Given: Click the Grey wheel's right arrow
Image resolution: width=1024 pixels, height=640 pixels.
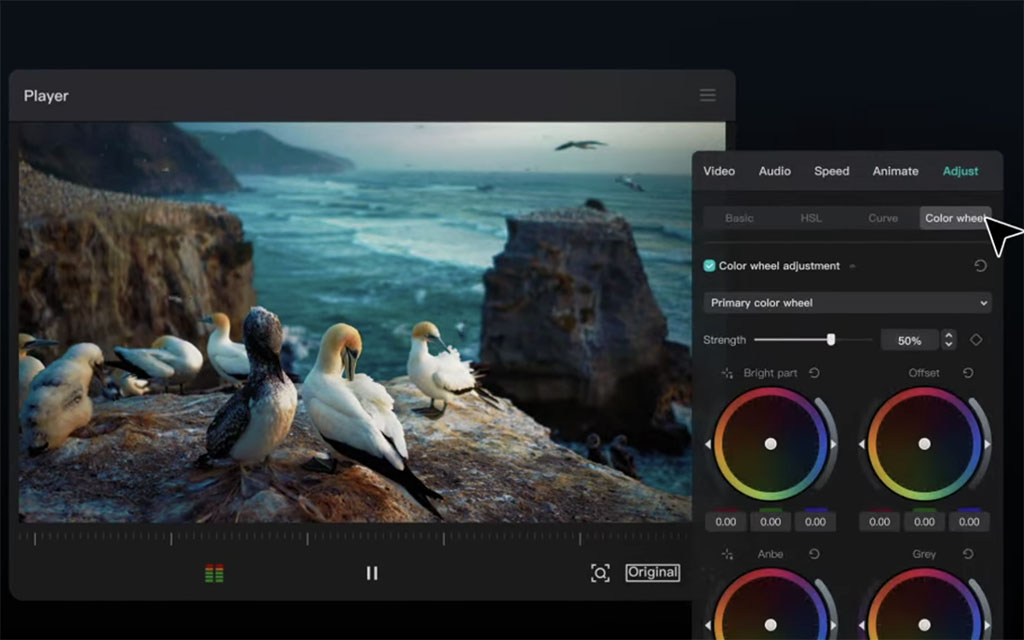Looking at the screenshot, I should [987, 625].
